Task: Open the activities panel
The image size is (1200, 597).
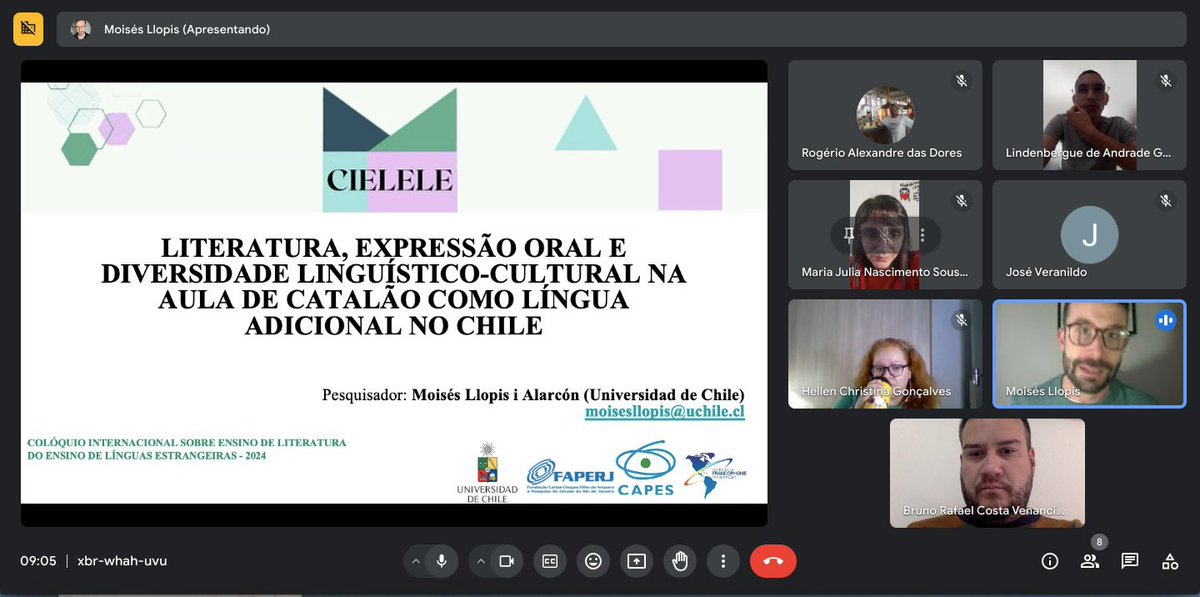Action: 1169,561
